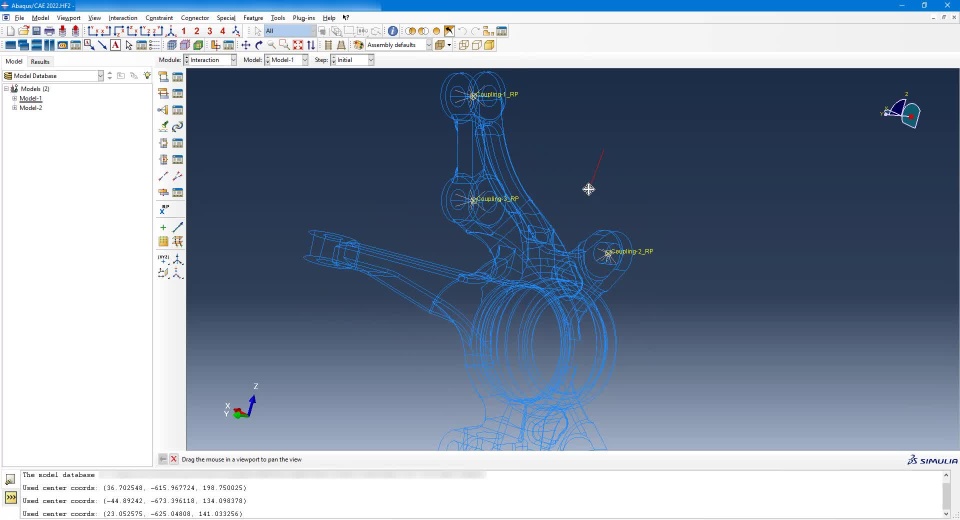Select the Rotate View tool
Image resolution: width=960 pixels, height=520 pixels.
pyautogui.click(x=259, y=45)
